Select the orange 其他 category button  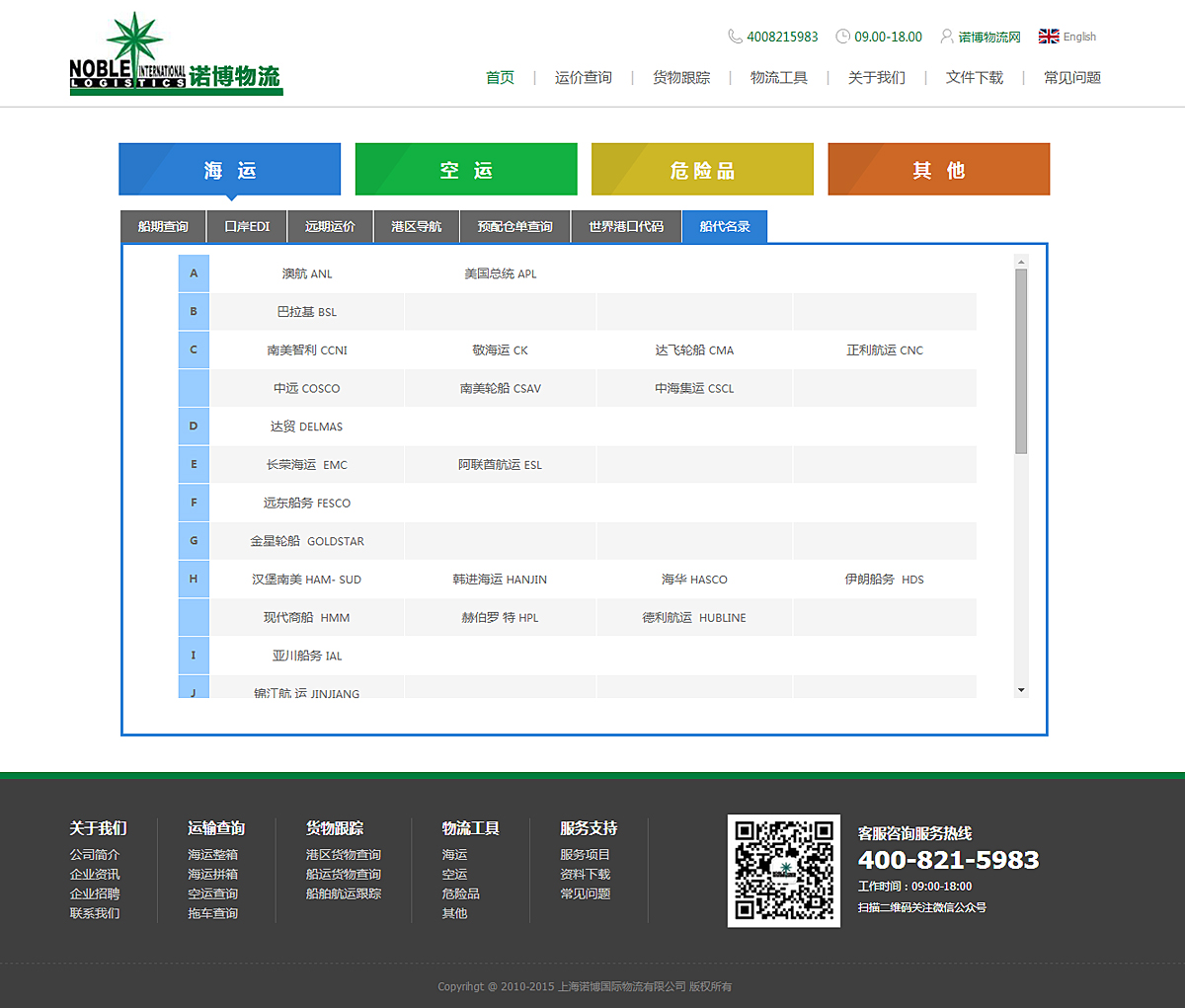[939, 169]
